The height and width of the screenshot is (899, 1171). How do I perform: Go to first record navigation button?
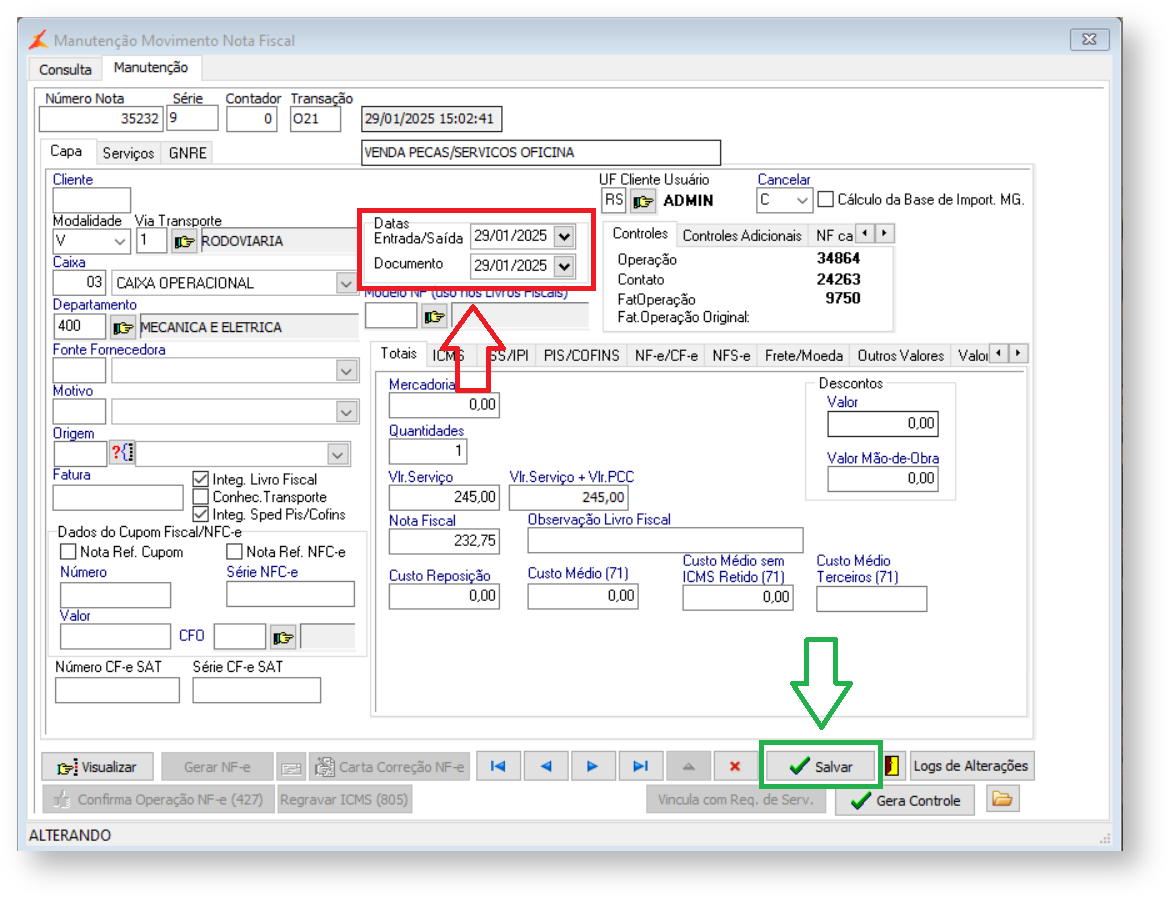(x=498, y=766)
